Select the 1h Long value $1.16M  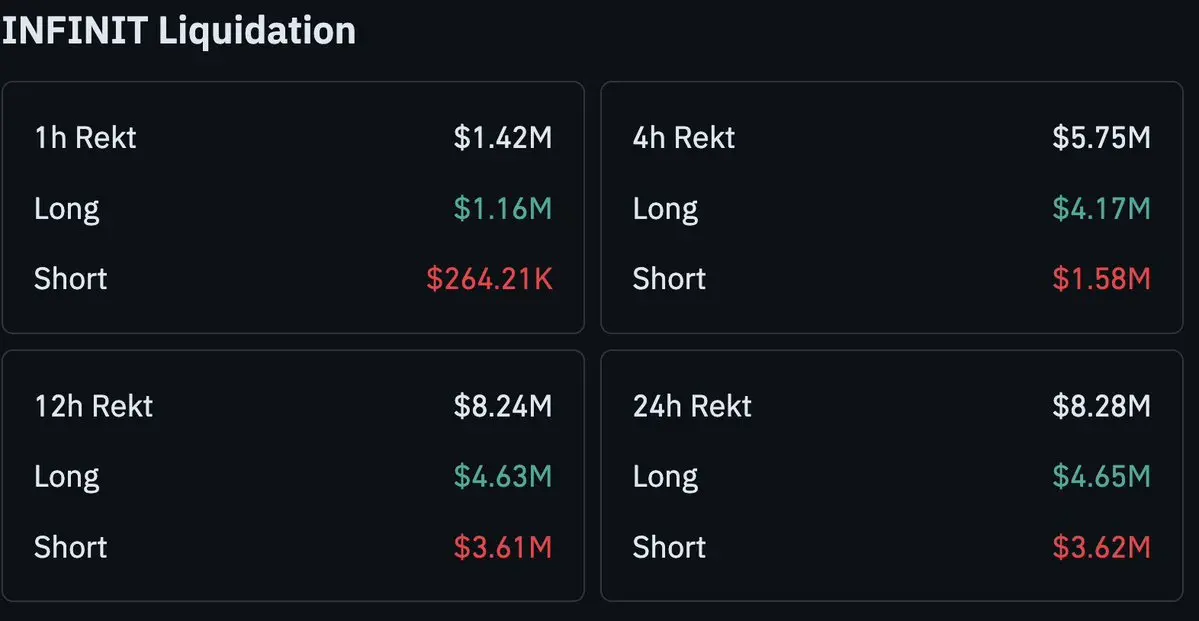click(x=502, y=208)
